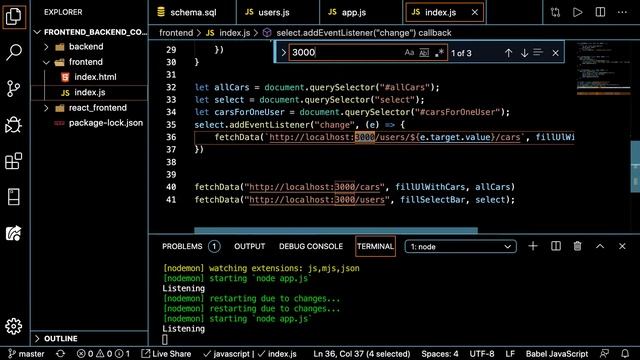
Task: Toggle Match Whole Word option
Action: coord(424,53)
